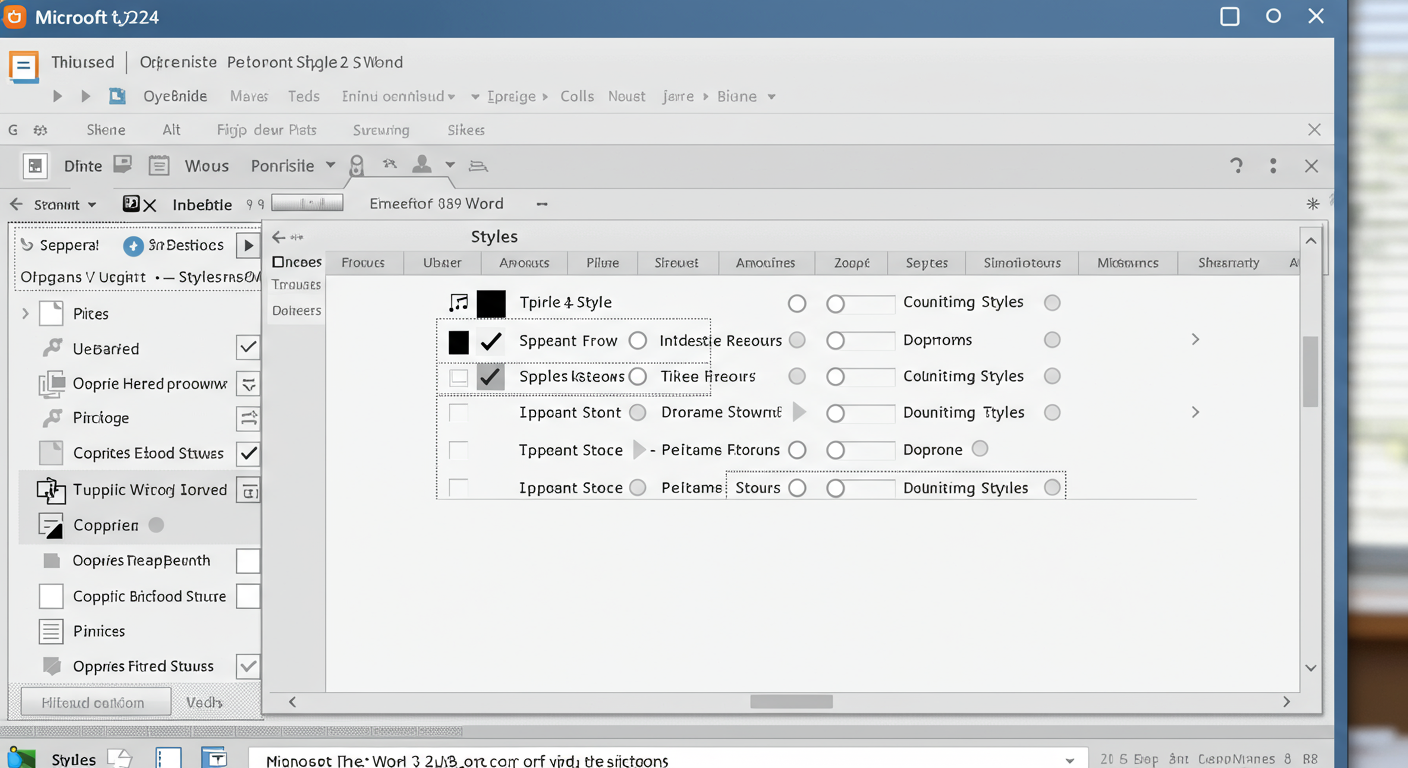Viewport: 1408px width, 768px height.
Task: Toggle the Copriies Etood Stuws checkbox
Action: coord(248,453)
